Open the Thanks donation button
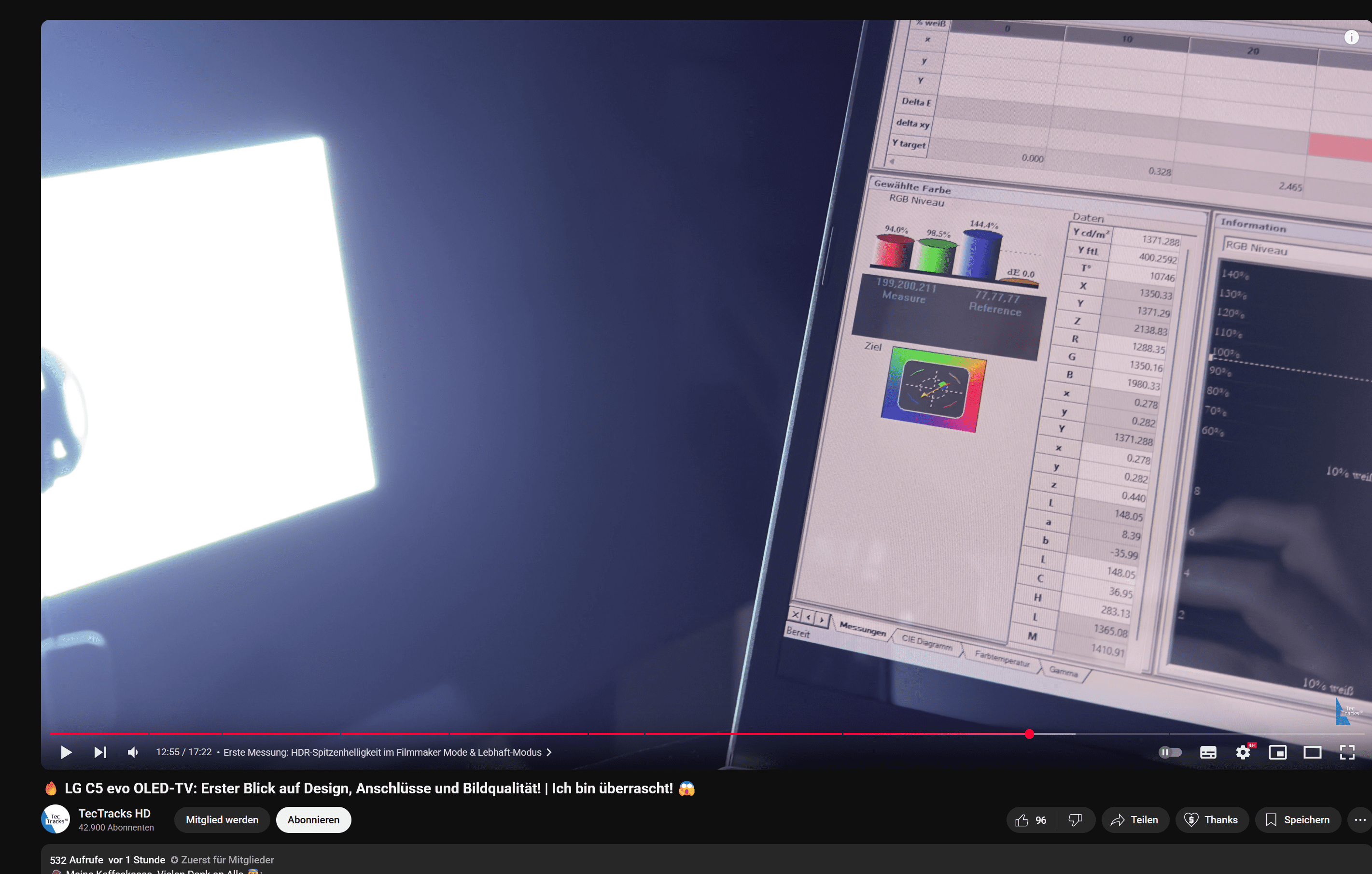The width and height of the screenshot is (1372, 874). tap(1211, 820)
